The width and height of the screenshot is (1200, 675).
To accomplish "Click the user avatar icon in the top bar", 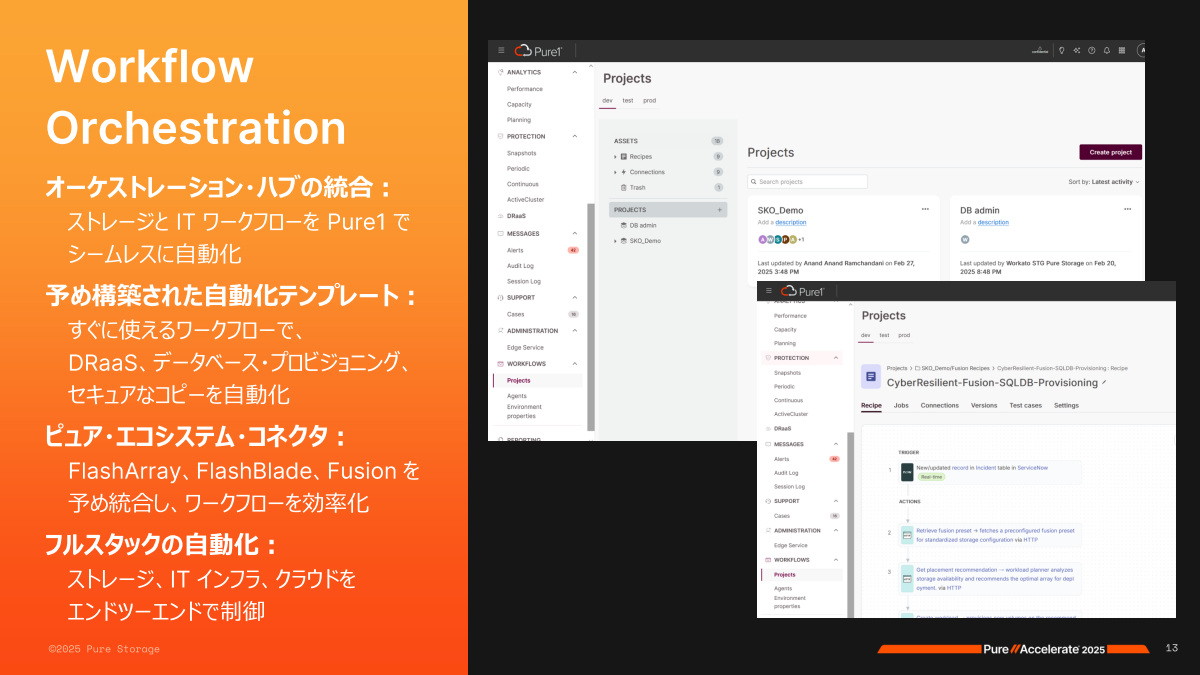I will (1141, 50).
